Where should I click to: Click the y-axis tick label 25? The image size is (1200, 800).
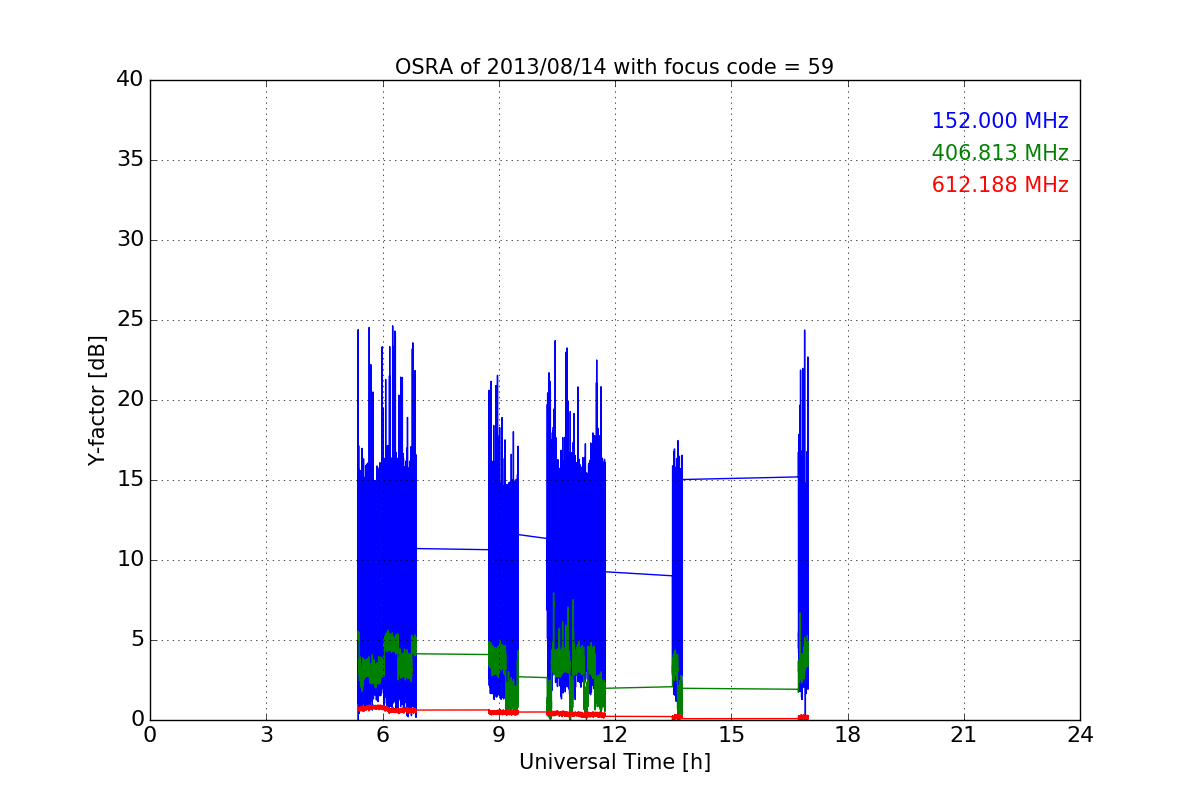(130, 320)
